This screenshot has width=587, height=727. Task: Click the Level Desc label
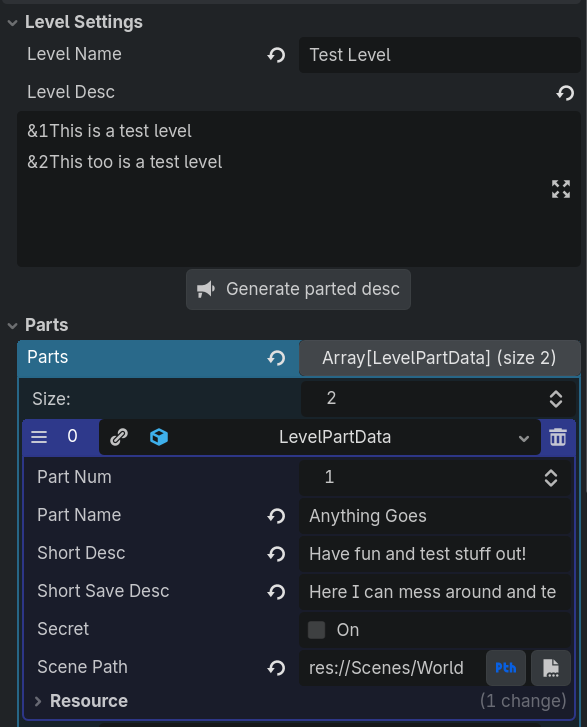[x=71, y=92]
